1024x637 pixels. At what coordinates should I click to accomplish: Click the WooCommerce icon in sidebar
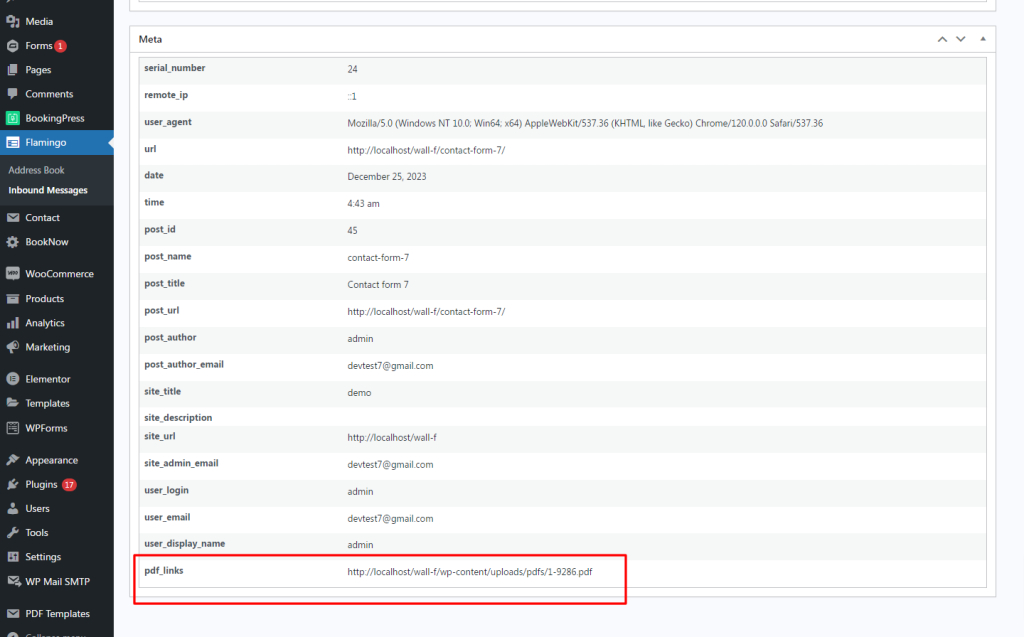coord(12,274)
